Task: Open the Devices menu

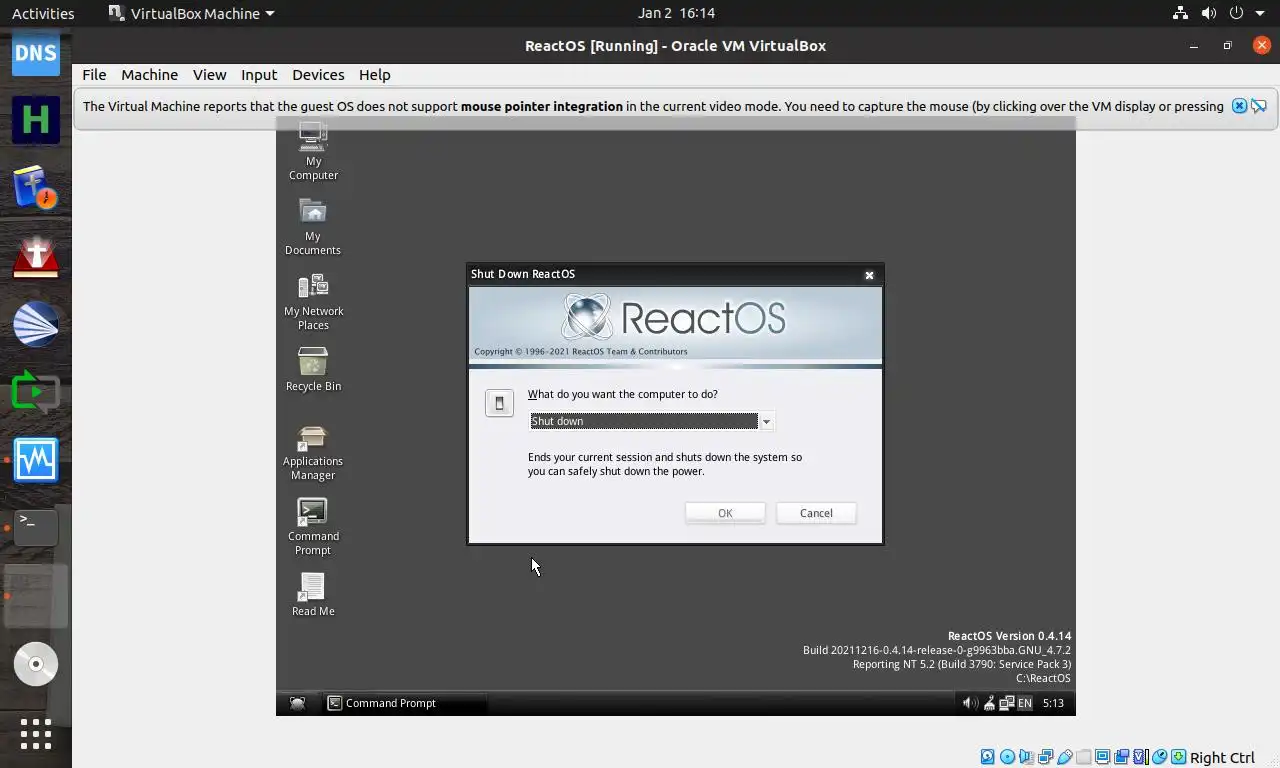Action: coord(318,75)
